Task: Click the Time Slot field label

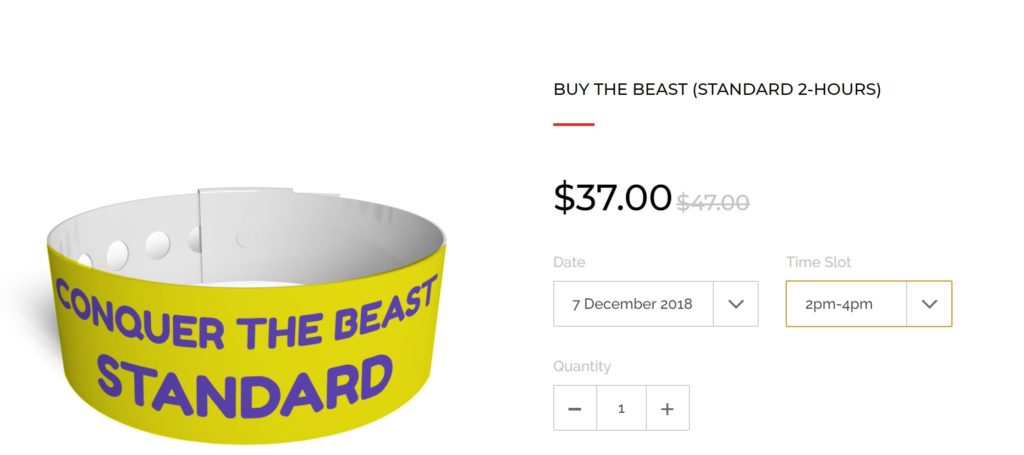Action: tap(818, 262)
